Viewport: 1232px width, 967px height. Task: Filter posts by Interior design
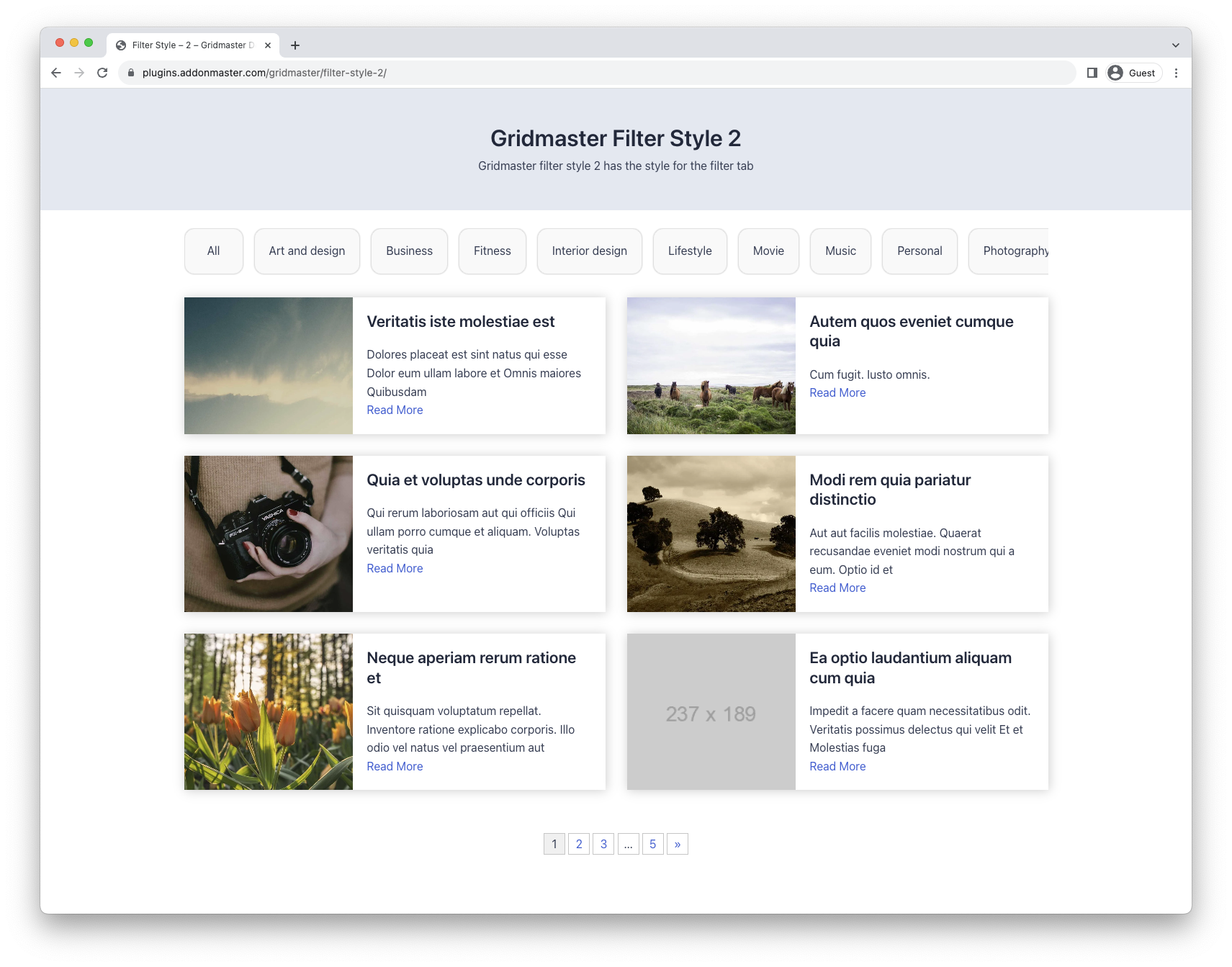click(x=589, y=251)
